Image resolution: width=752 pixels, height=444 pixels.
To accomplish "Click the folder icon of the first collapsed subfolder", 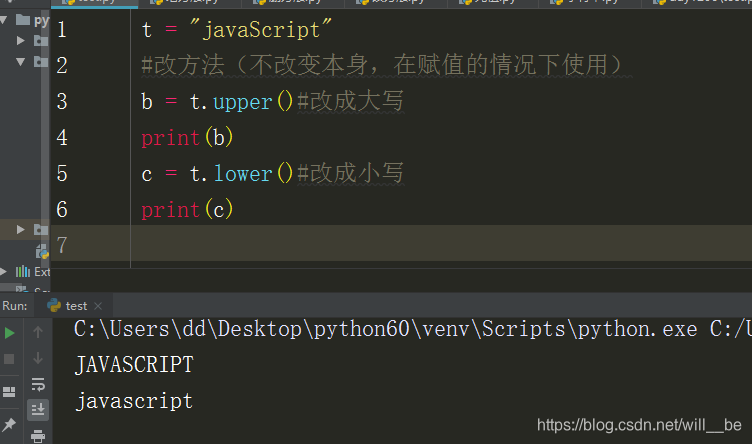I will click(41, 41).
